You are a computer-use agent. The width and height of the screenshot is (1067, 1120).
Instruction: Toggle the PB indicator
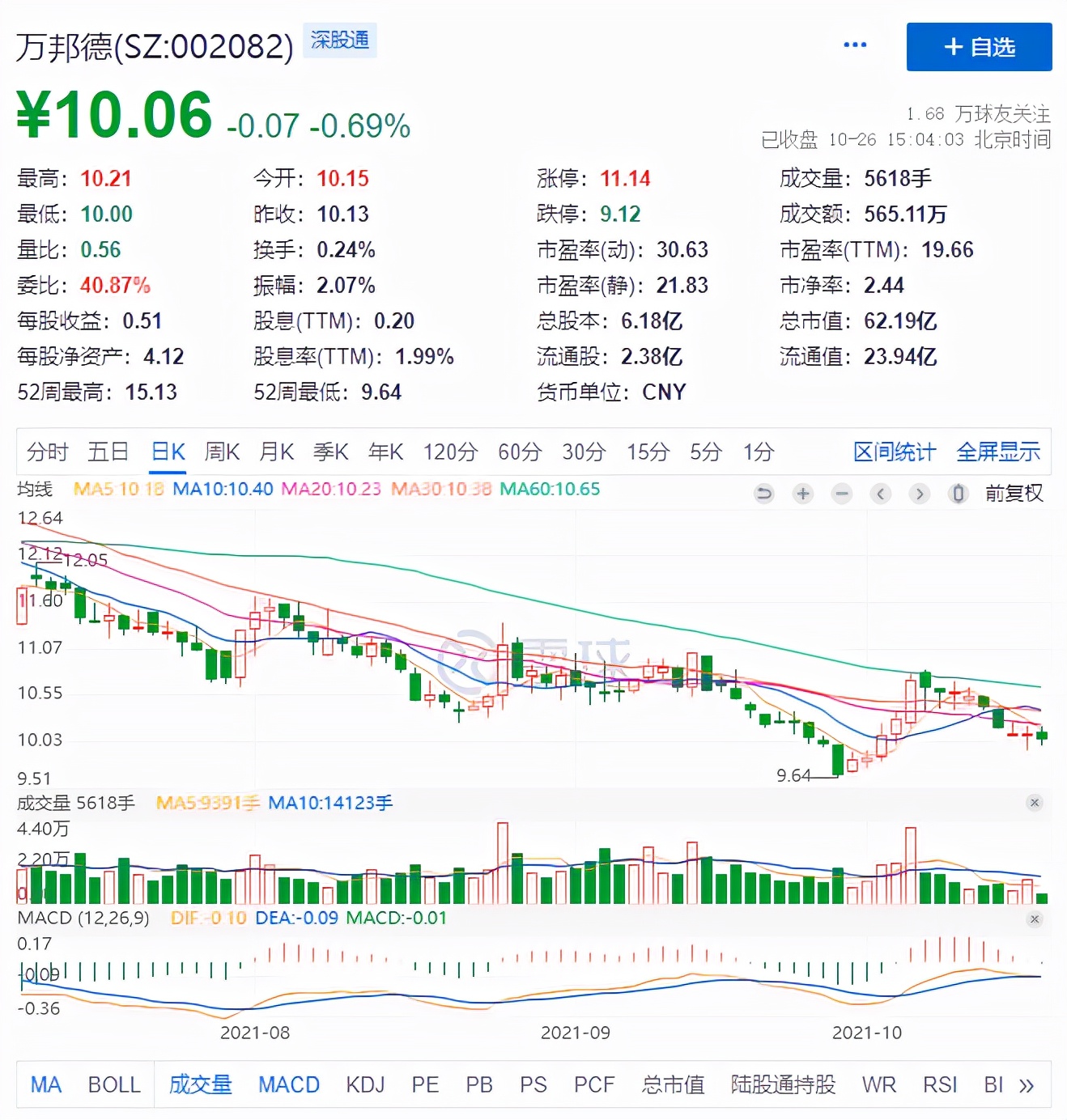[x=479, y=1084]
